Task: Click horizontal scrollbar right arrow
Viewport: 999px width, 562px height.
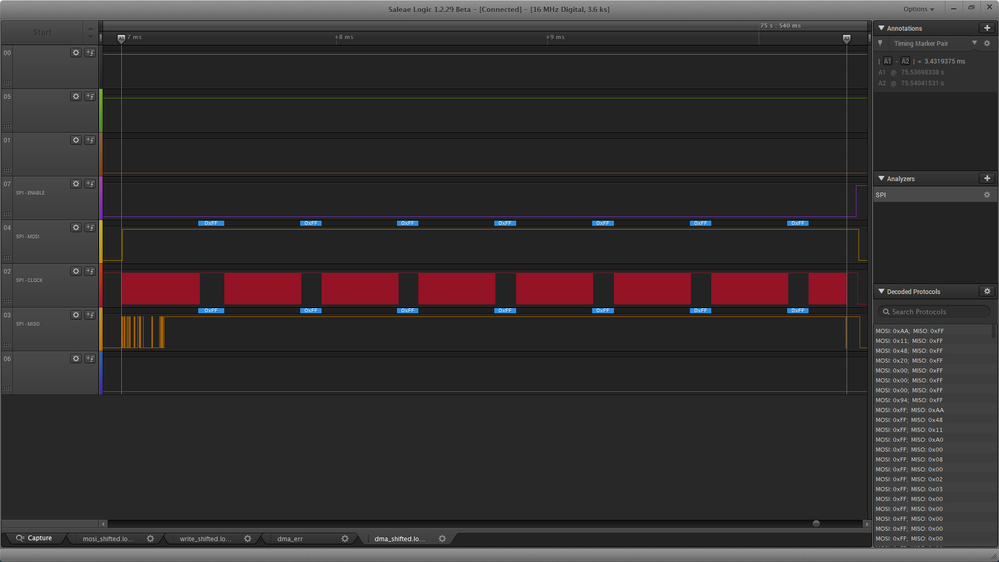Action: click(866, 524)
